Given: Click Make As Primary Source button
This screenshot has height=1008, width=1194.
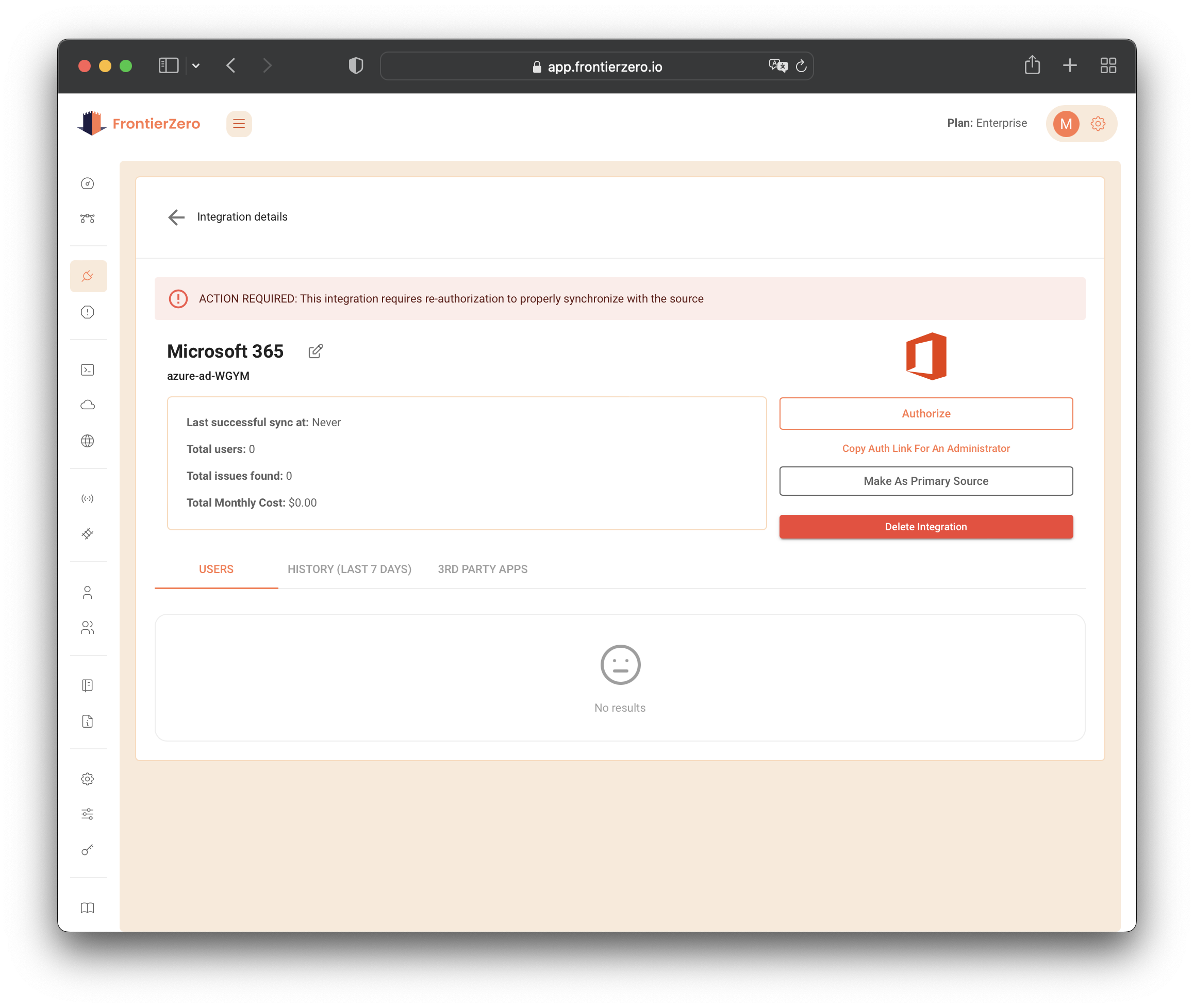Looking at the screenshot, I should (925, 481).
